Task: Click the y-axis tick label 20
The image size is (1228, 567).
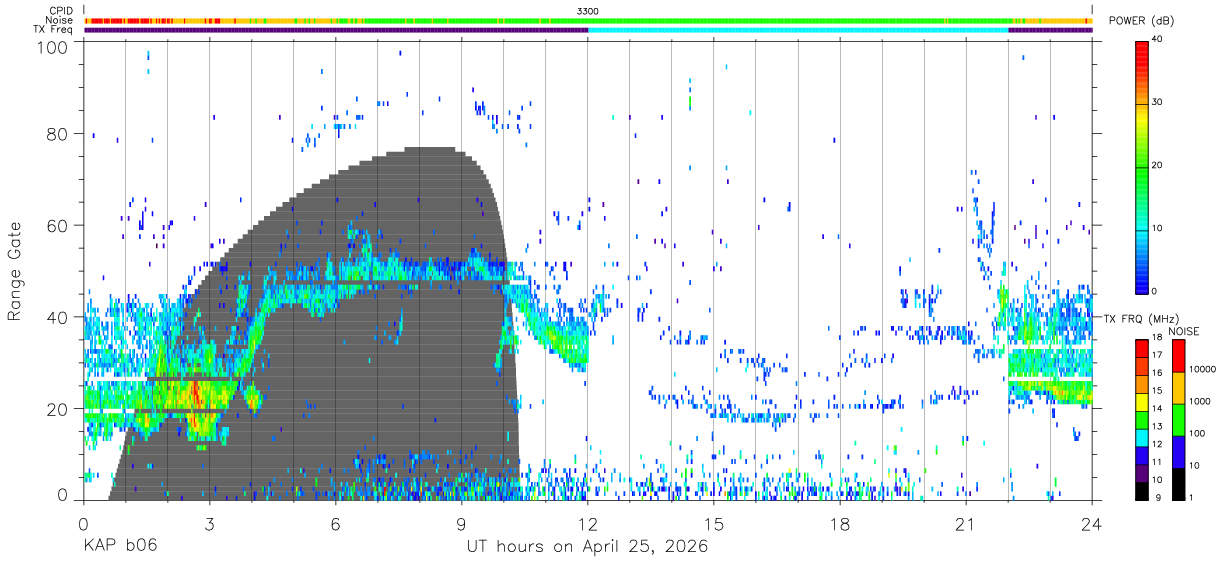Action: pyautogui.click(x=57, y=409)
